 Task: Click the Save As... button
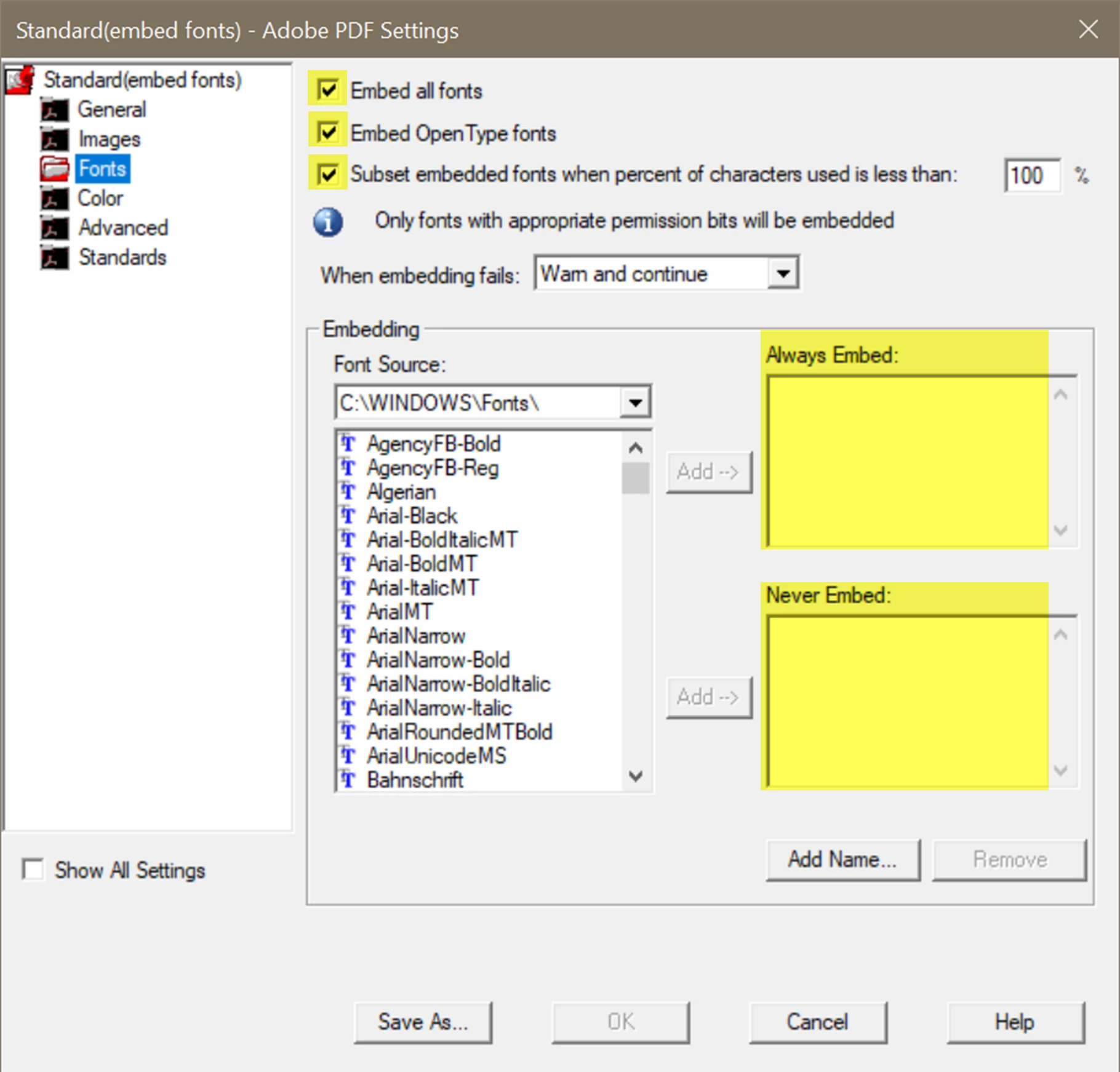[x=423, y=1022]
